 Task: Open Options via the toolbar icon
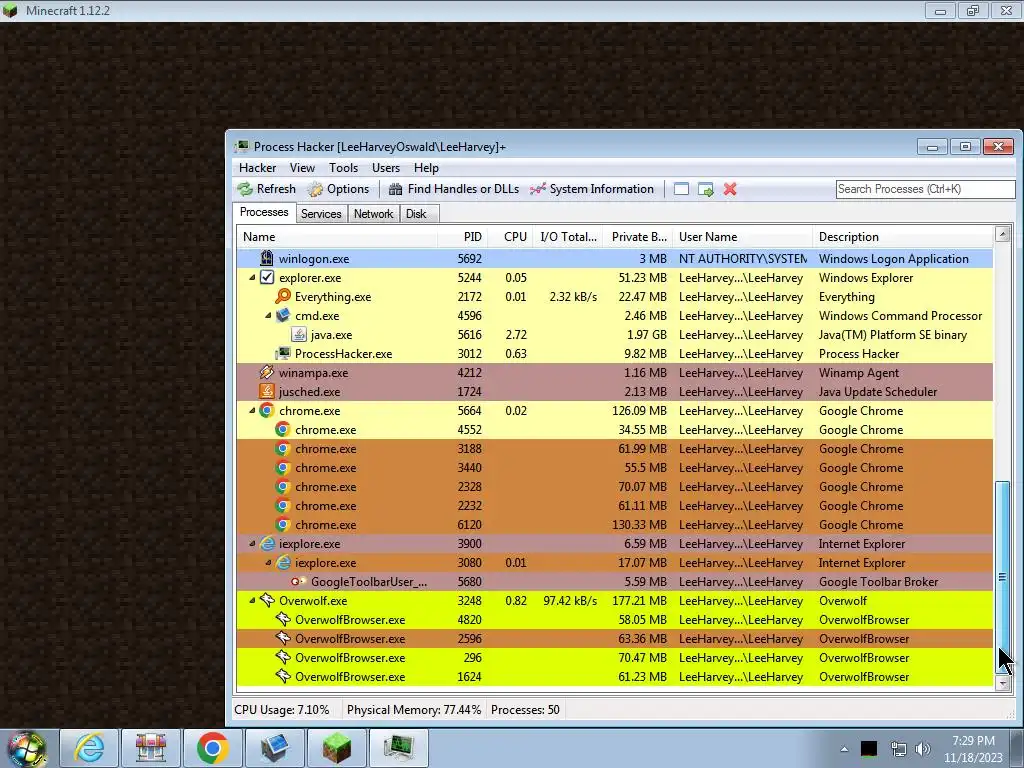pyautogui.click(x=315, y=189)
